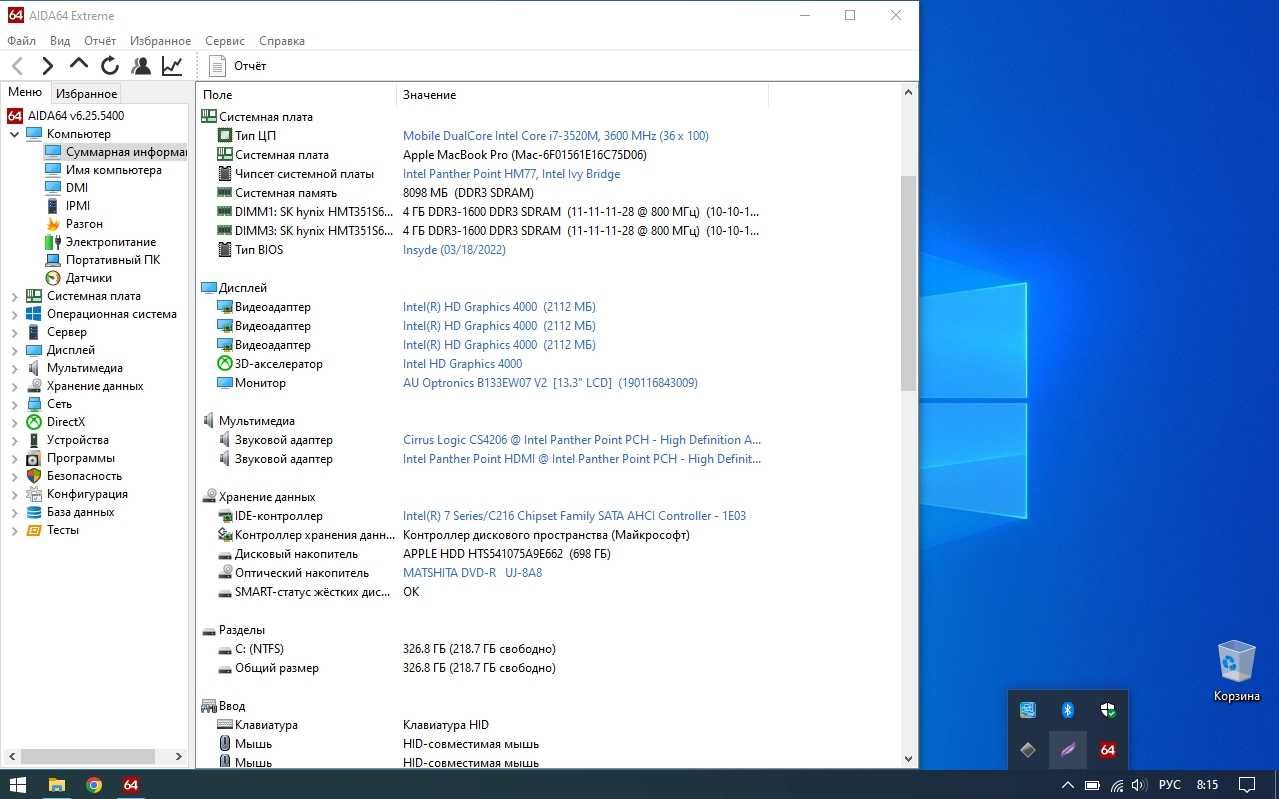Collapse the Компьютер tree node
Image resolution: width=1279 pixels, height=799 pixels.
(x=15, y=134)
